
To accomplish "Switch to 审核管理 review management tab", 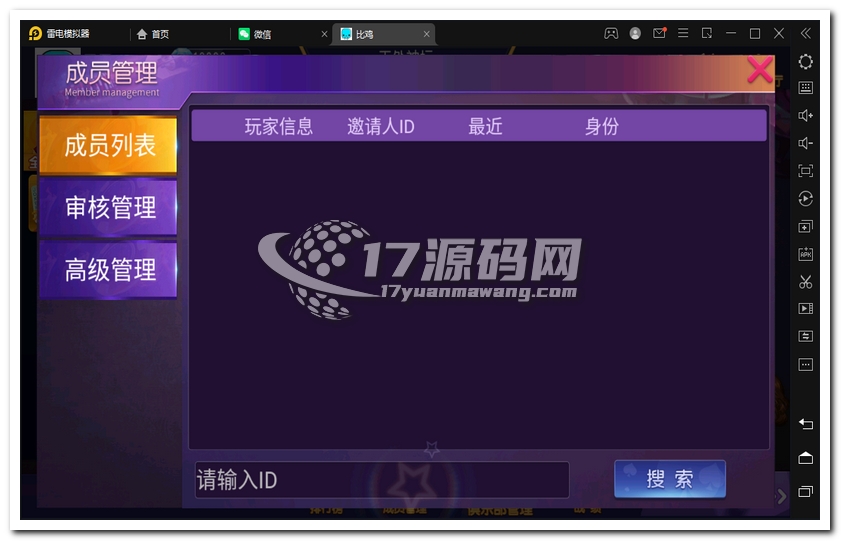I will click(108, 207).
